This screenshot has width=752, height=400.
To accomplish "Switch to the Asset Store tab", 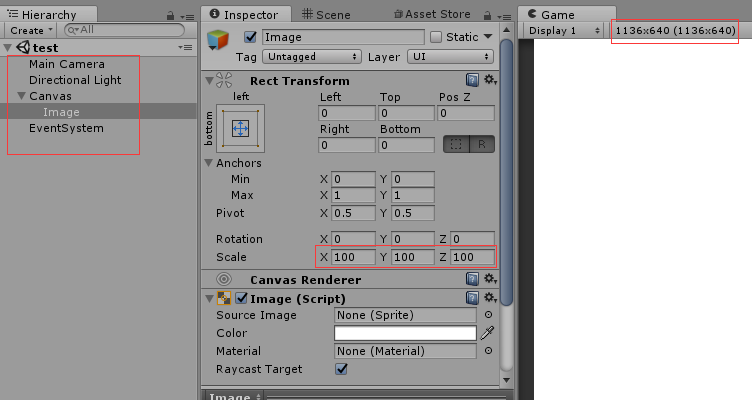I will click(x=432, y=14).
